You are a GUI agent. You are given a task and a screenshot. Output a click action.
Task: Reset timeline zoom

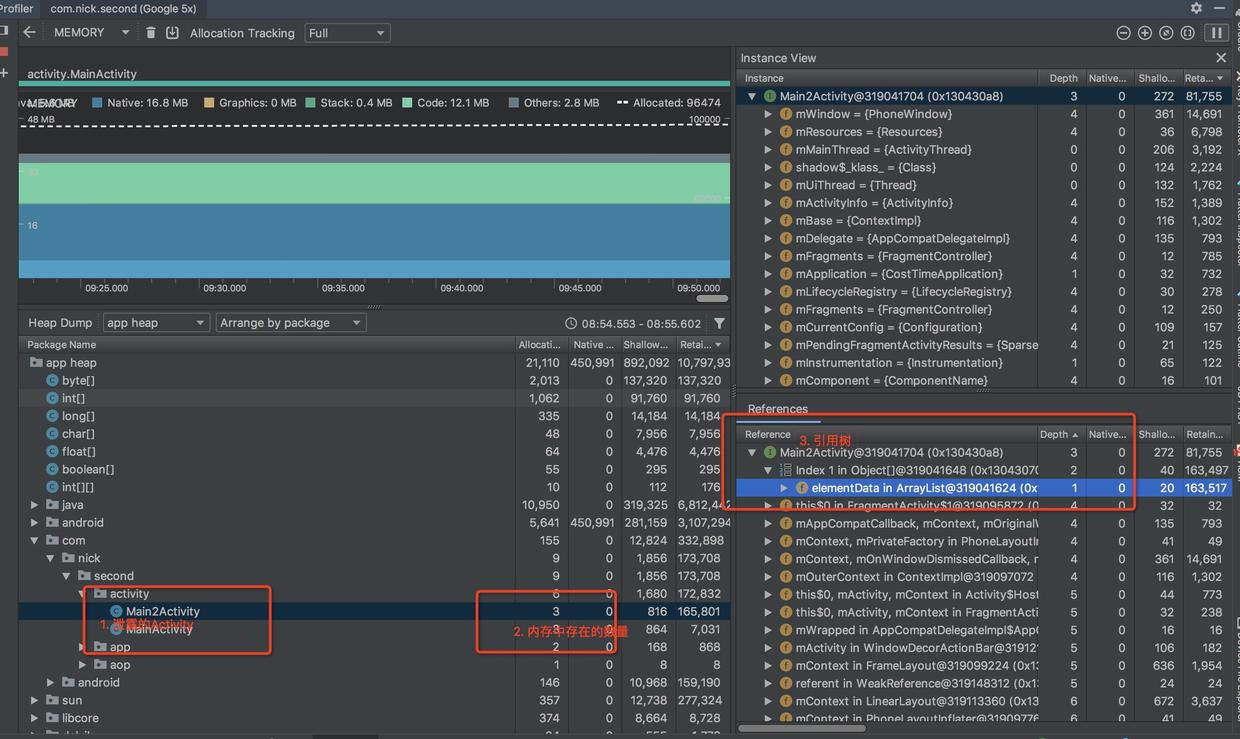[x=1166, y=33]
